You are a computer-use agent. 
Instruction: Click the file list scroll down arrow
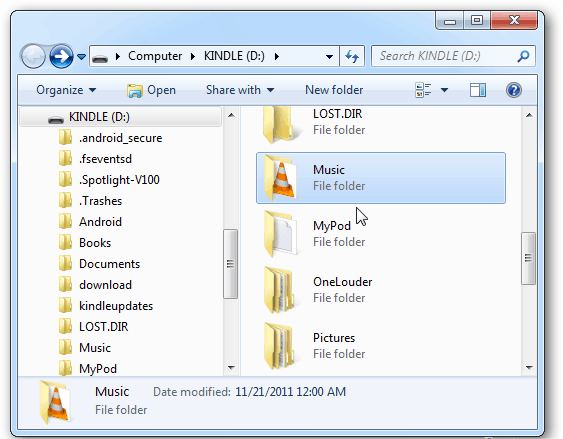coord(529,368)
